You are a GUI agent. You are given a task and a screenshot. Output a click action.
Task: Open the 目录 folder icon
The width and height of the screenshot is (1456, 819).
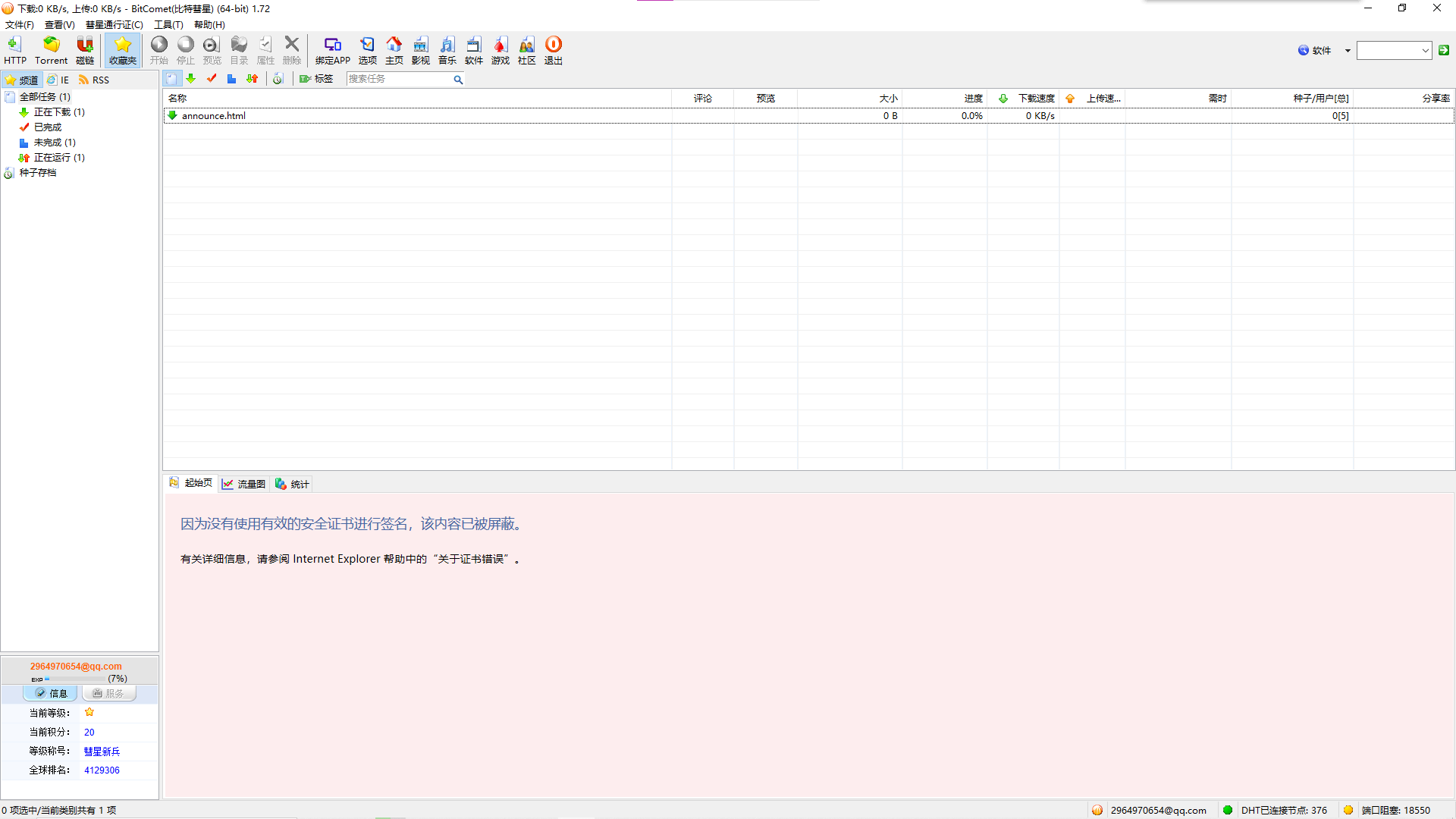[239, 50]
